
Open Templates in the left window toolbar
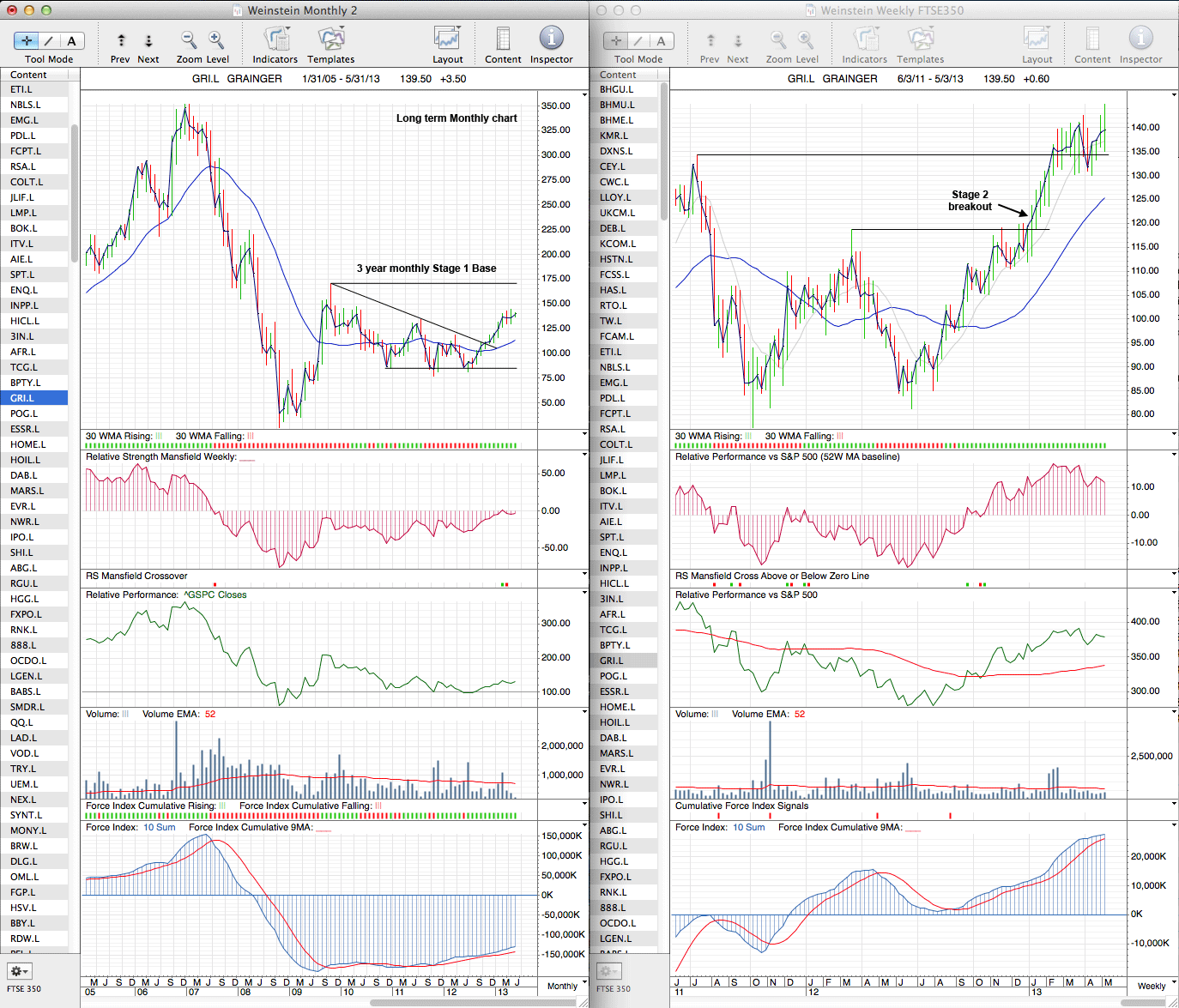[x=331, y=39]
